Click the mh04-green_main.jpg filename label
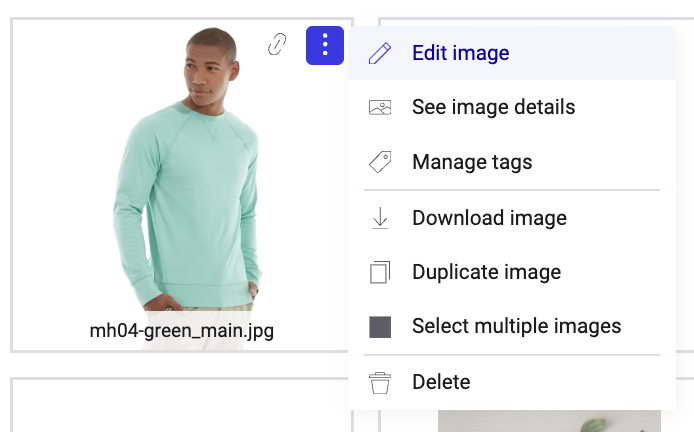The image size is (694, 432). (181, 331)
